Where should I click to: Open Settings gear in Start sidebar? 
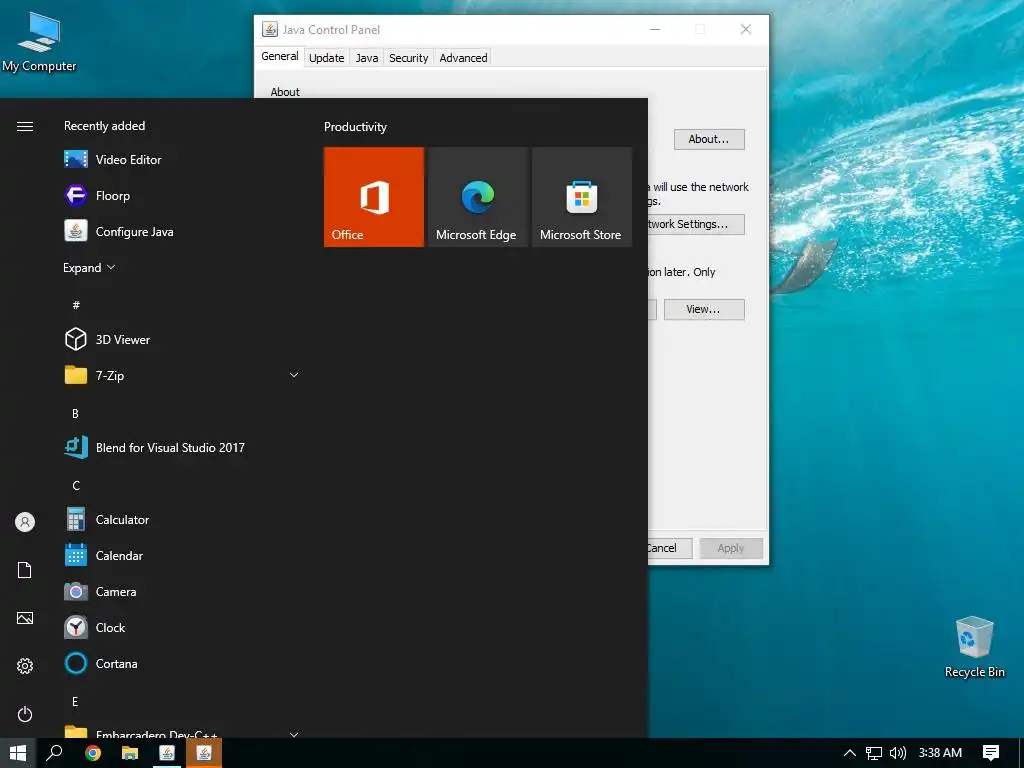(25, 666)
